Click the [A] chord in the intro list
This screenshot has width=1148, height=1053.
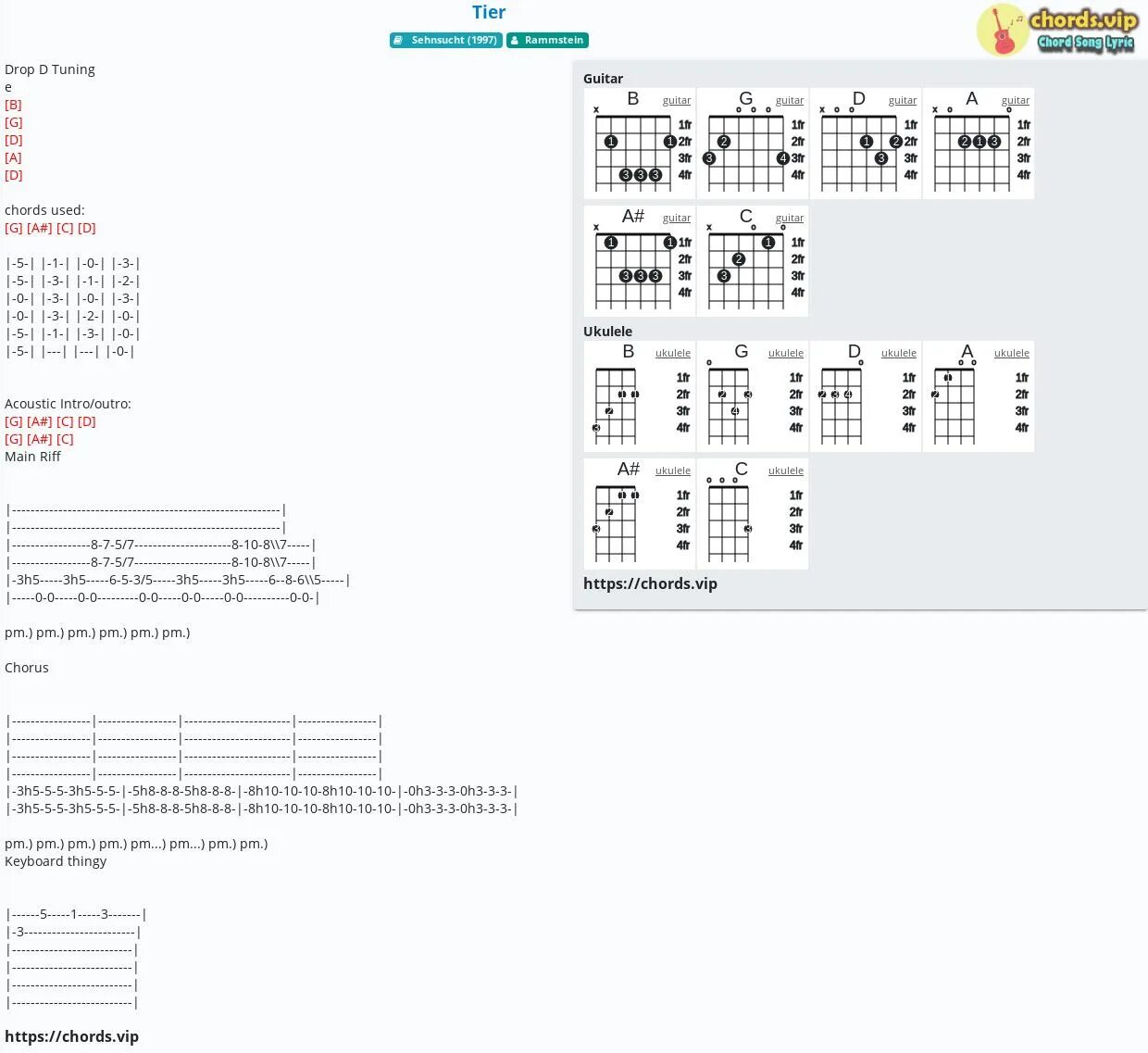pos(13,157)
